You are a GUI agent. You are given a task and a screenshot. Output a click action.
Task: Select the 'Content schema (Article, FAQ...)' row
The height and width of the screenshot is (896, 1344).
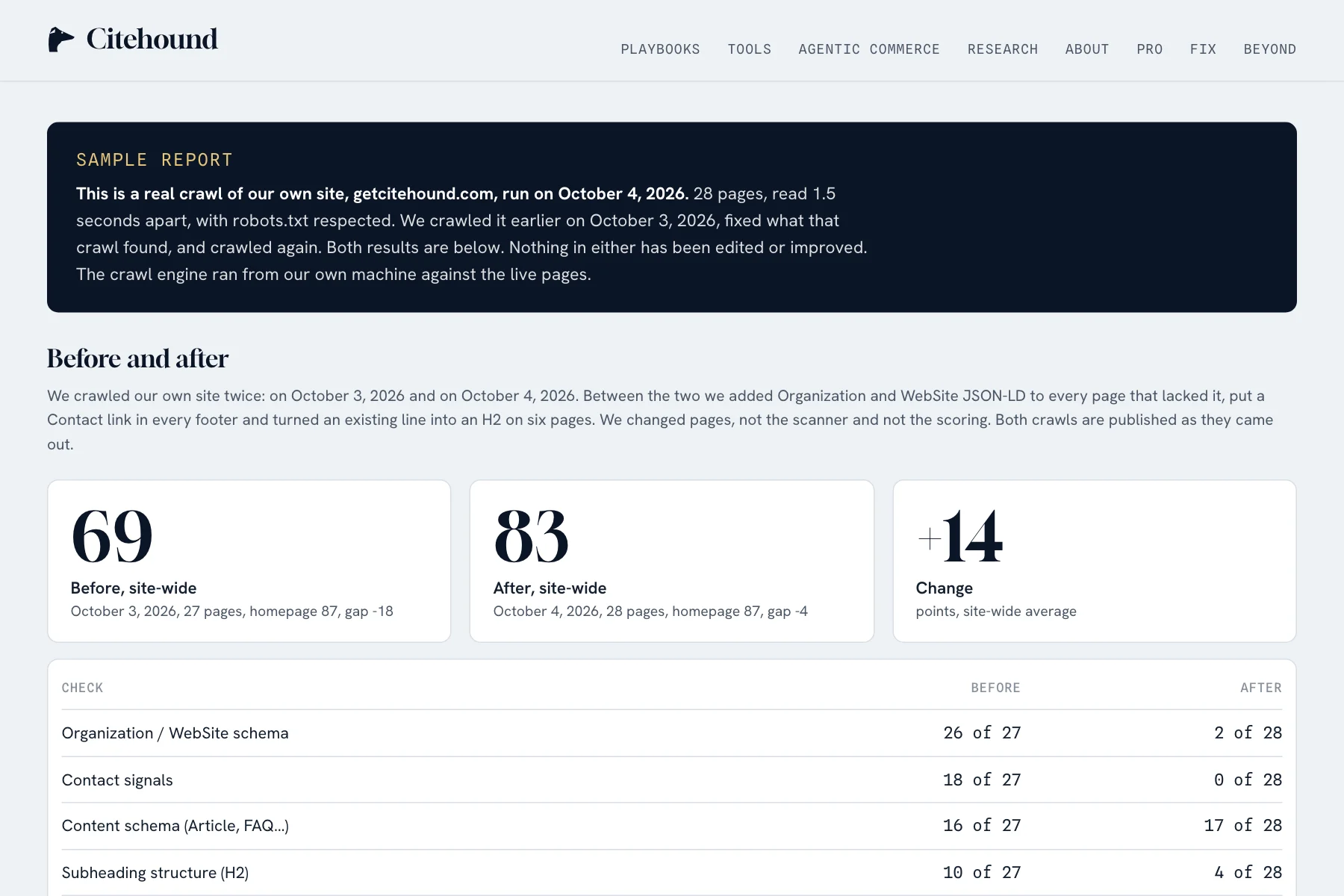point(672,826)
